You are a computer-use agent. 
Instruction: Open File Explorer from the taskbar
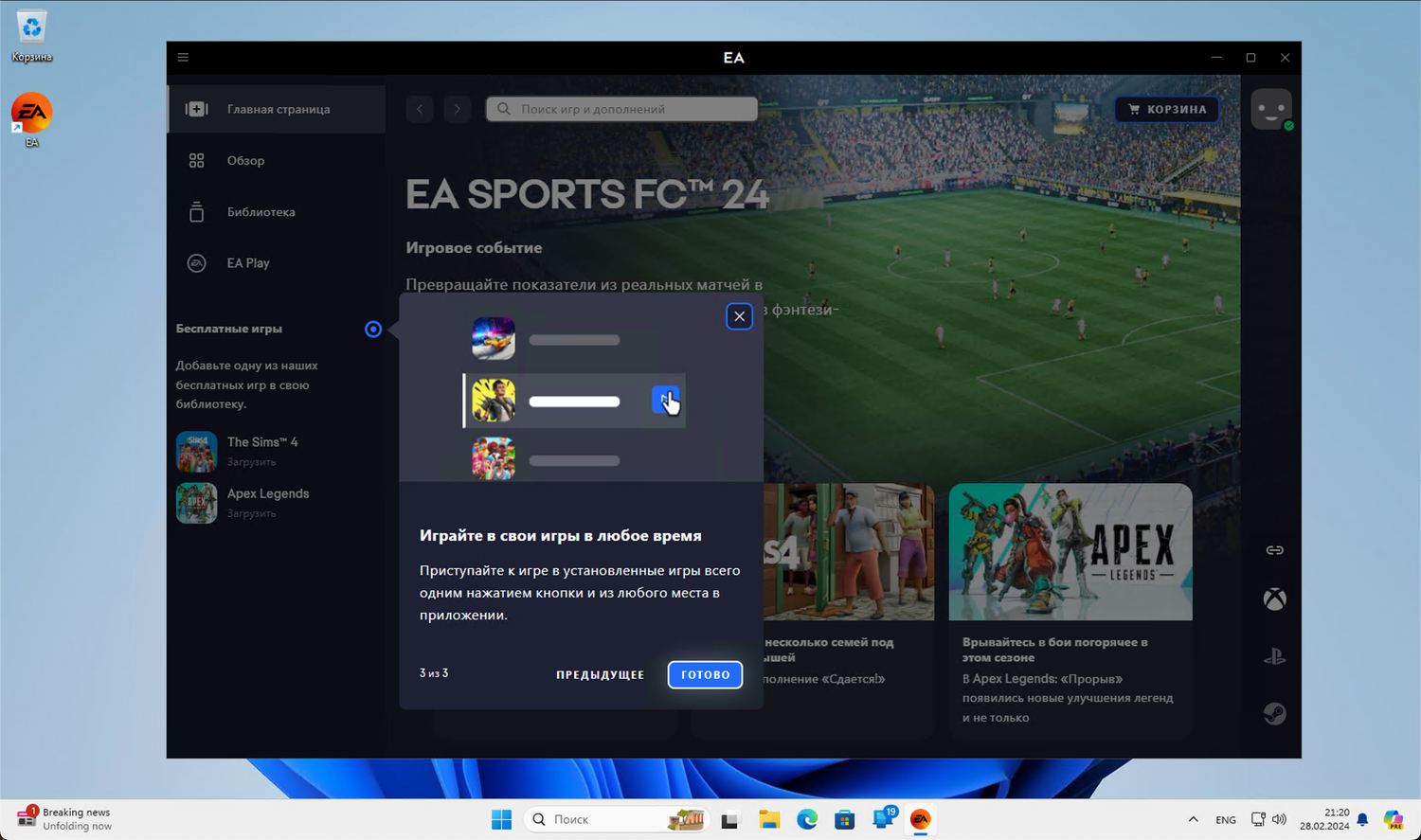pyautogui.click(x=769, y=819)
